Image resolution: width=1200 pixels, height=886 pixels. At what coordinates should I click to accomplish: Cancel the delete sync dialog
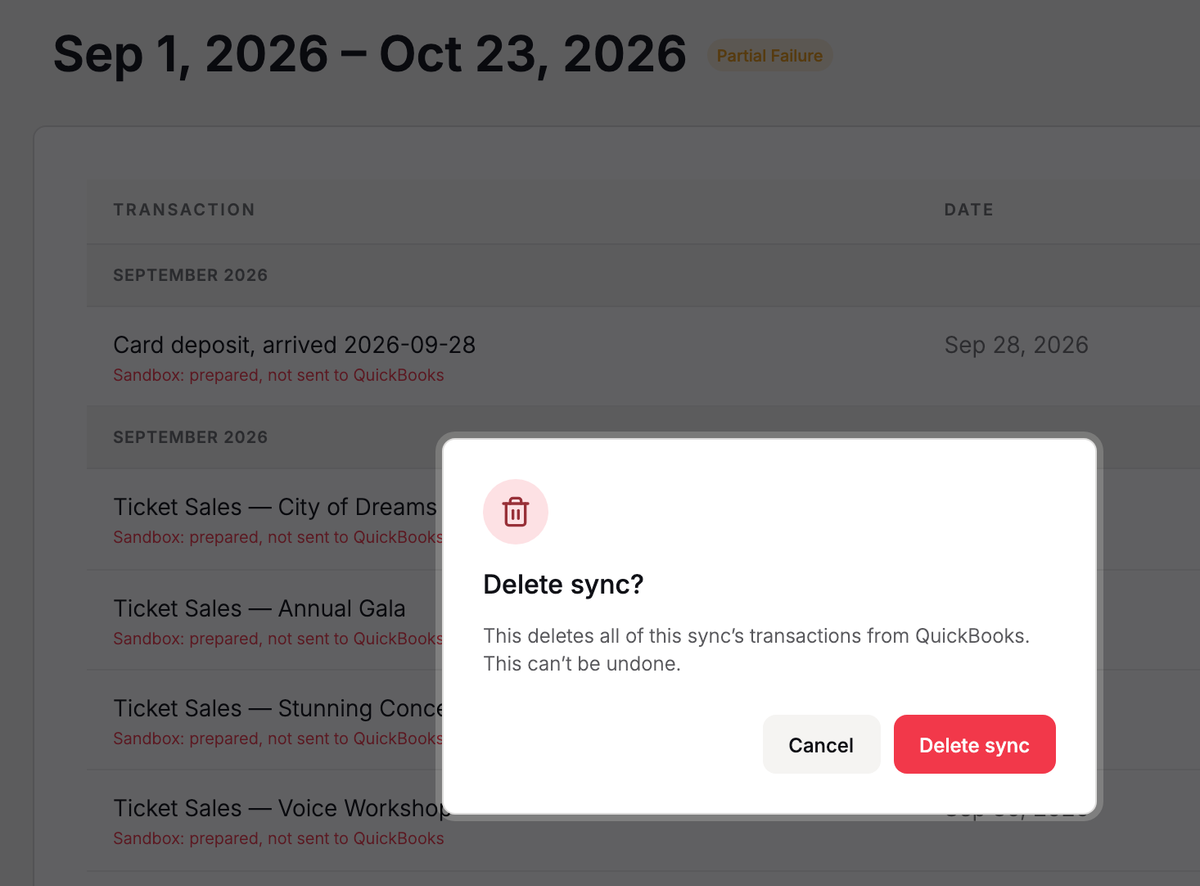tap(821, 744)
